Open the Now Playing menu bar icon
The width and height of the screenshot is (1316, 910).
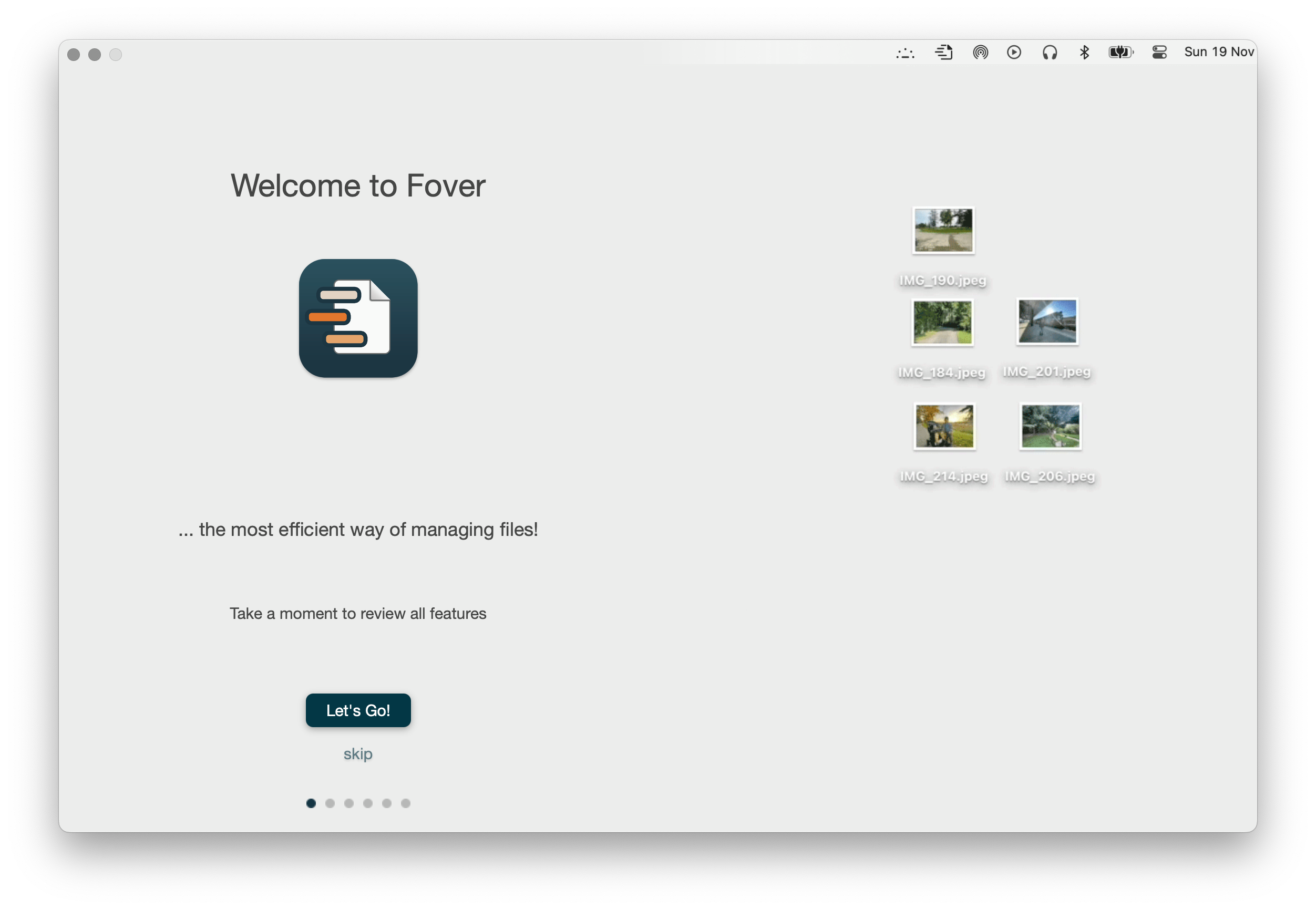tap(1014, 52)
